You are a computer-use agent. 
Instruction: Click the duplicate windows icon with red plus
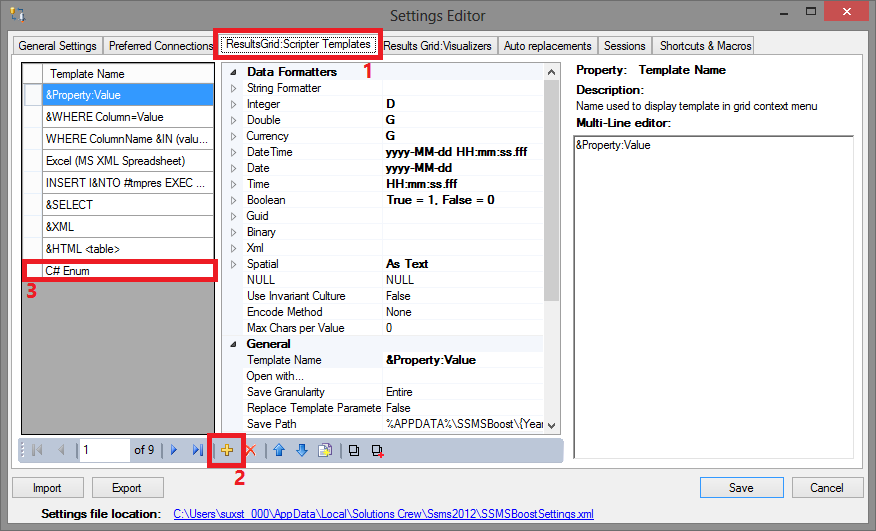(x=377, y=450)
